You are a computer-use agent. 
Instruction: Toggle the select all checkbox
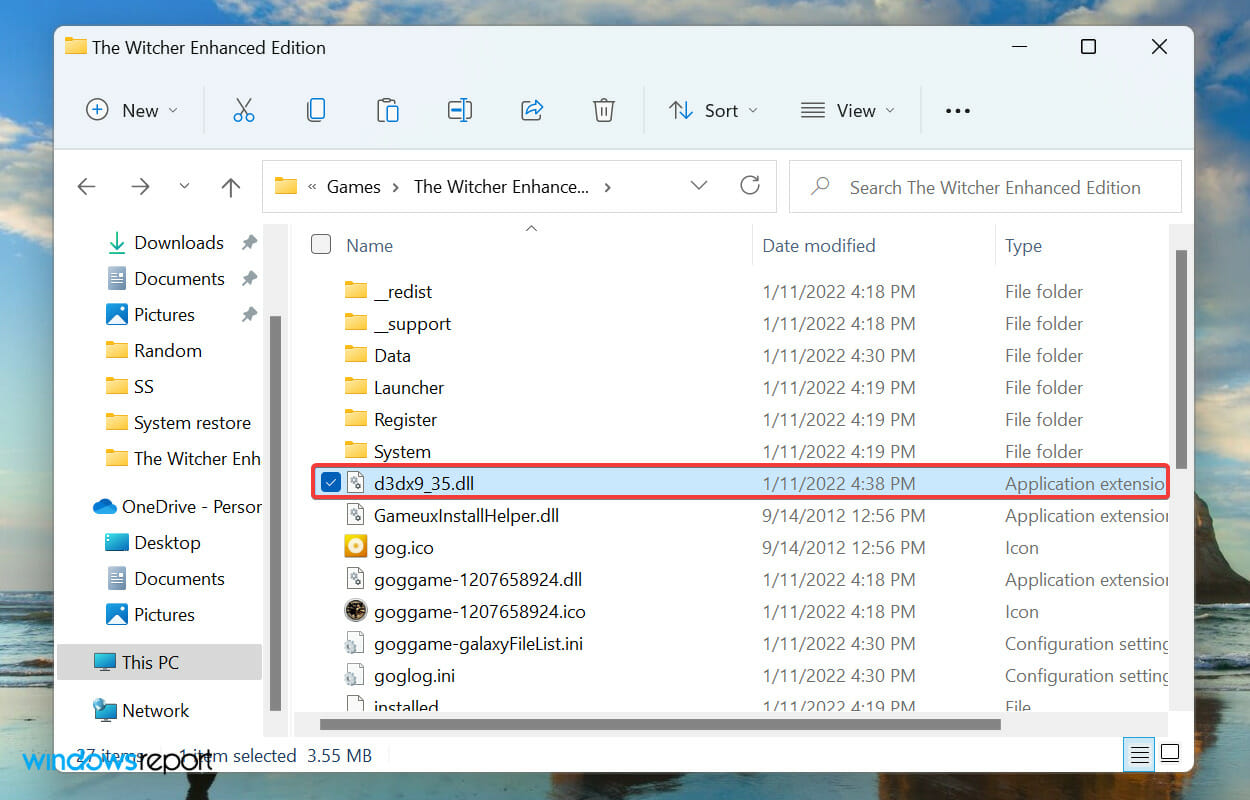321,244
